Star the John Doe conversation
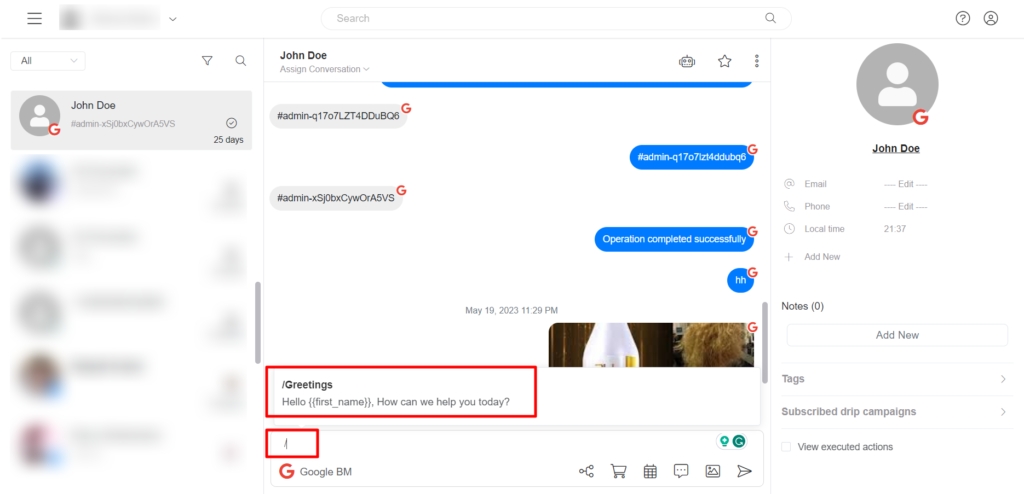 click(725, 61)
